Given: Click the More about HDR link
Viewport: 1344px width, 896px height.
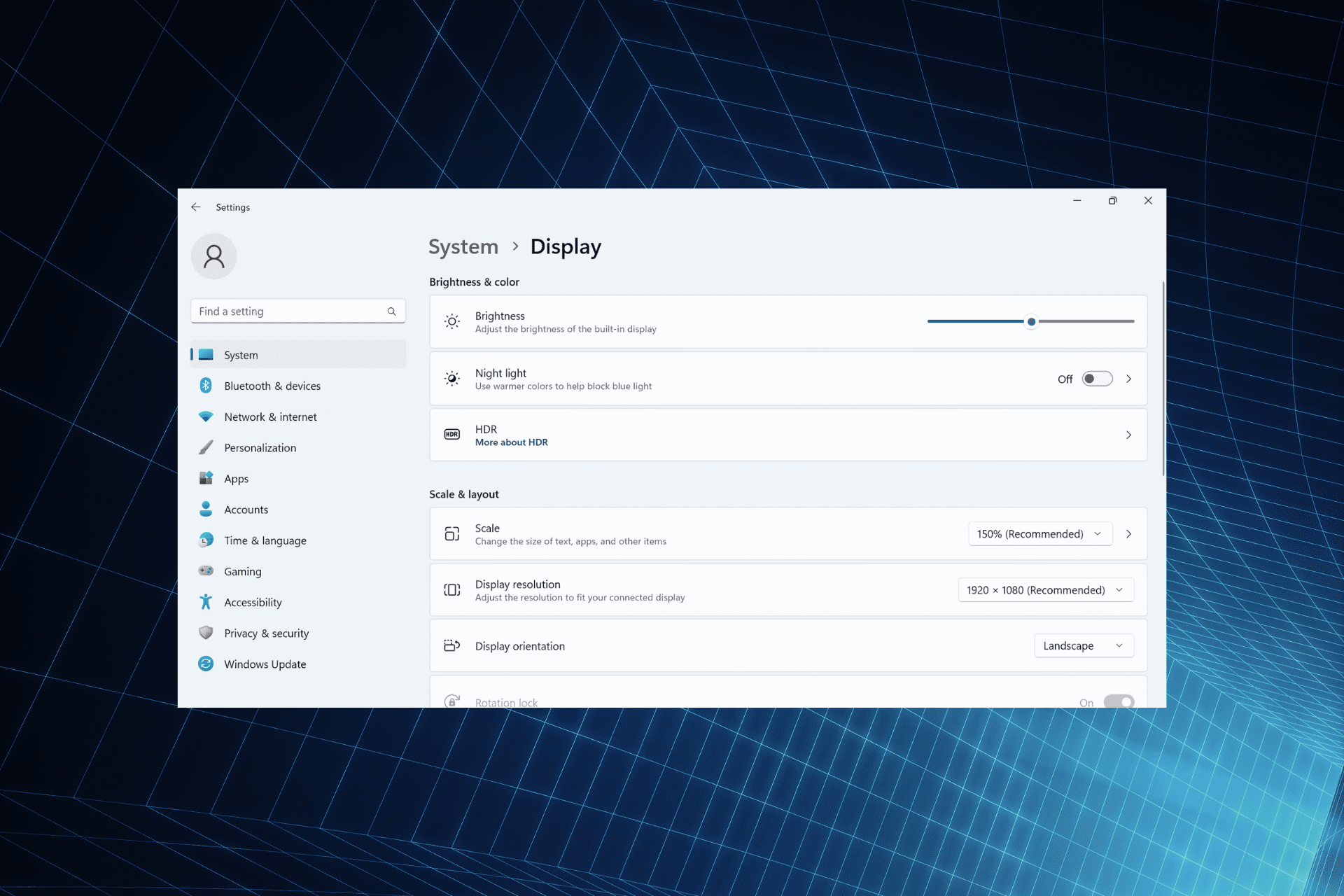Looking at the screenshot, I should pos(511,442).
